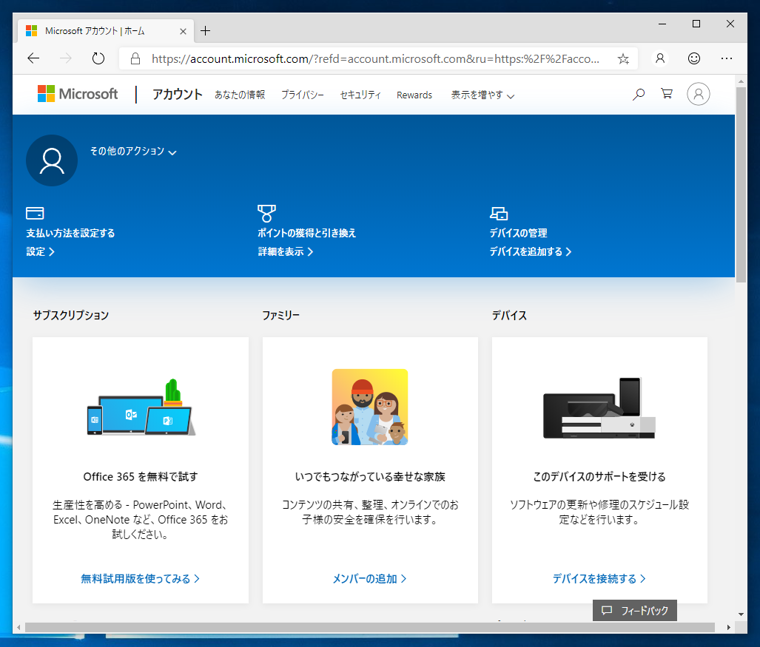Screen dimensions: 760x647
Task: Click the payment card icon
Action: [x=35, y=213]
